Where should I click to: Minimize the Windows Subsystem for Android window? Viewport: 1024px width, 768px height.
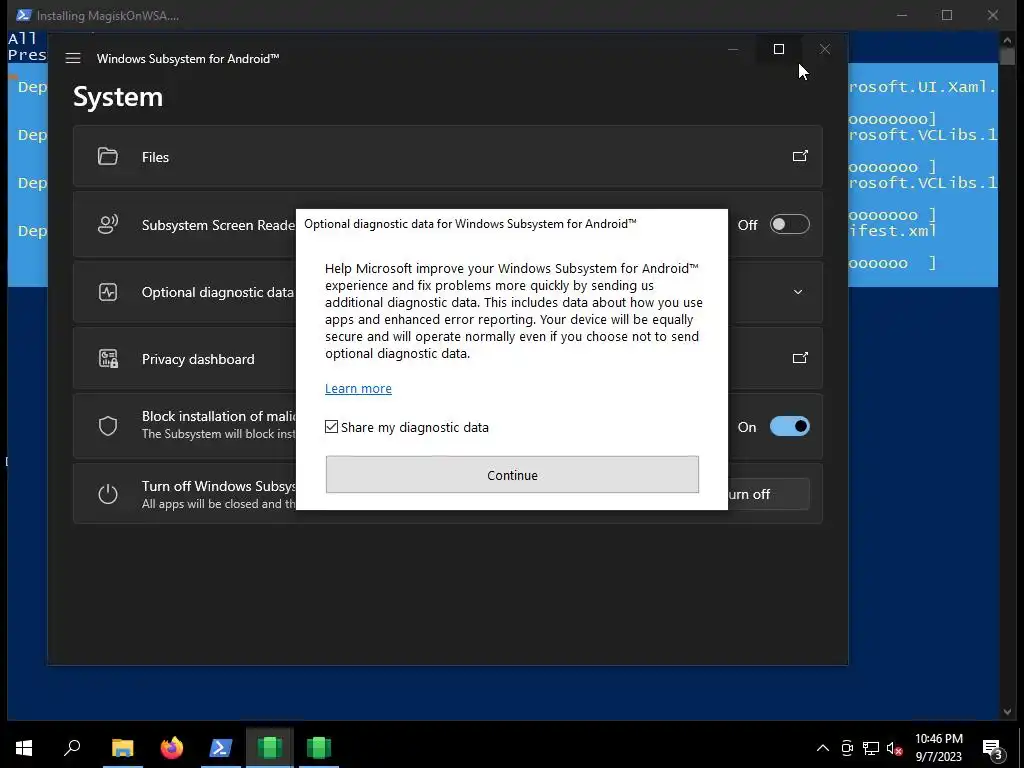coord(733,49)
